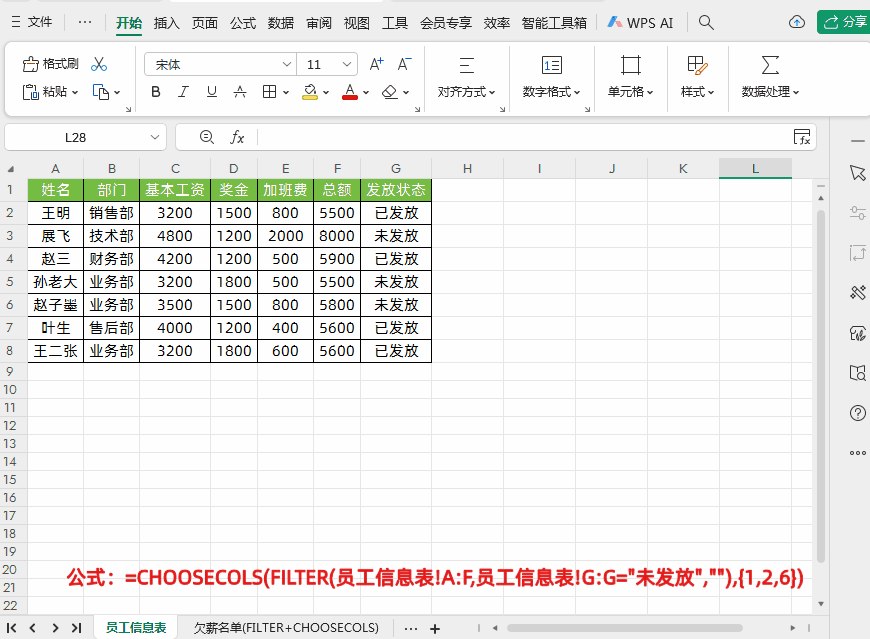Click the horizontal scrollbar thumb
Viewport: 870px width, 639px height.
pos(624,628)
